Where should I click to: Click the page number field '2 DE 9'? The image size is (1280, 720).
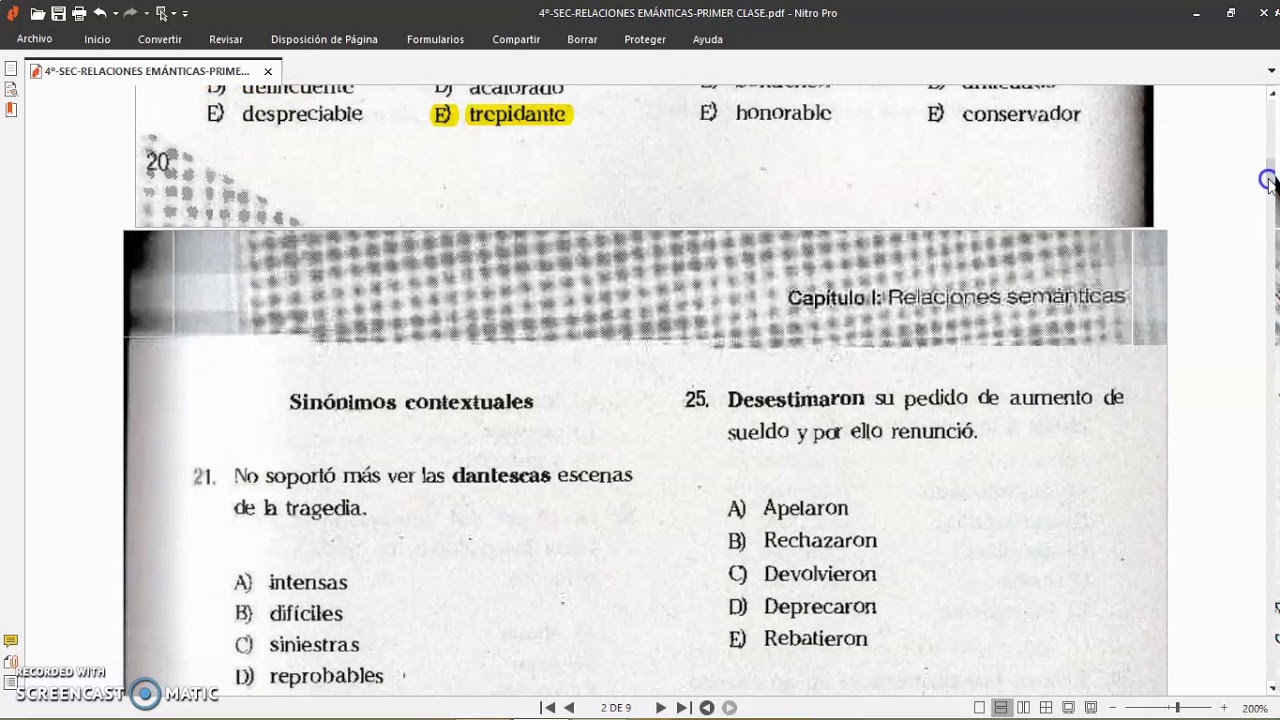[x=615, y=708]
